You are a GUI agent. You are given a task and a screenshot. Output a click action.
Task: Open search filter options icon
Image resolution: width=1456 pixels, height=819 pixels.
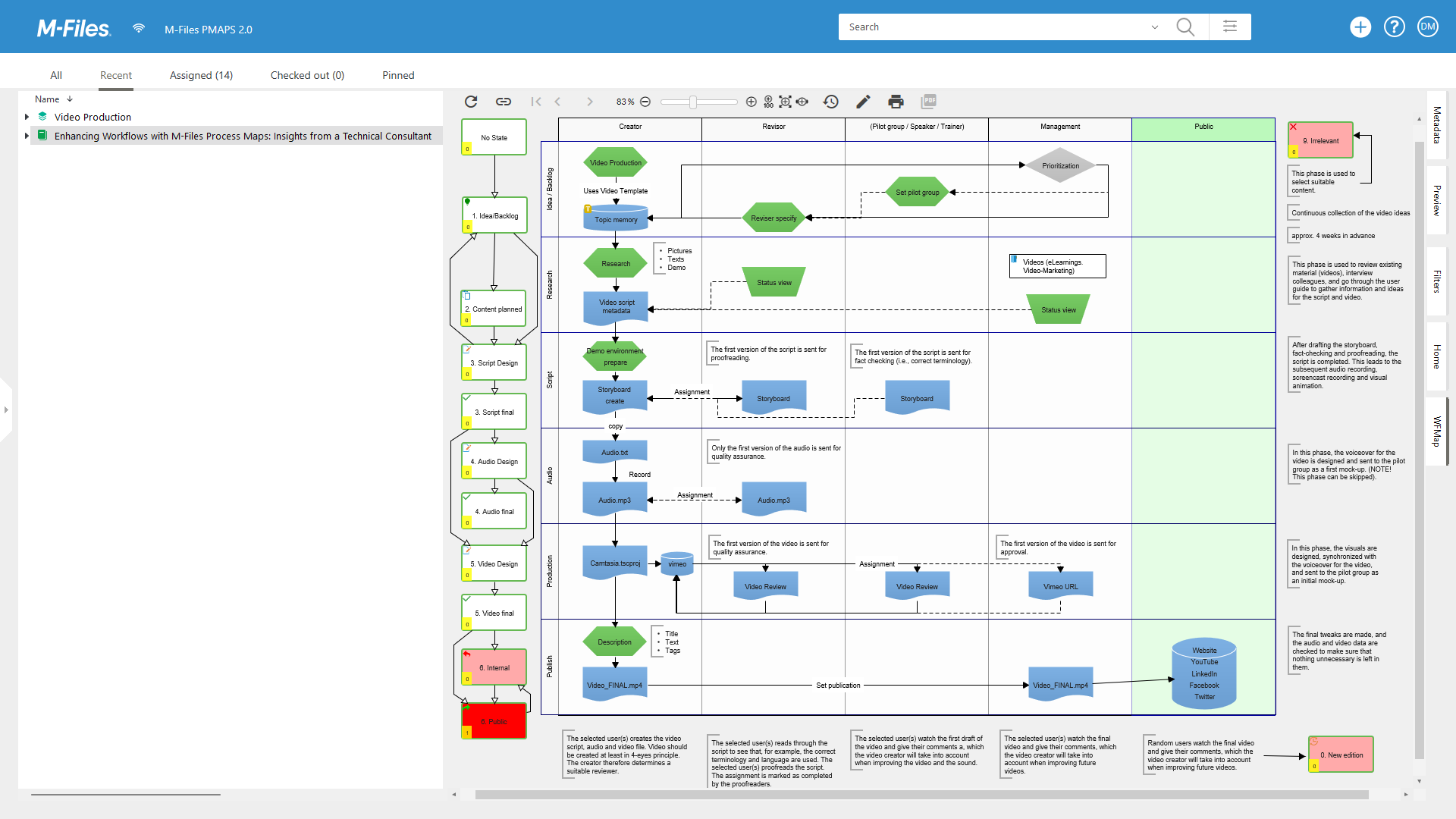pos(1230,27)
